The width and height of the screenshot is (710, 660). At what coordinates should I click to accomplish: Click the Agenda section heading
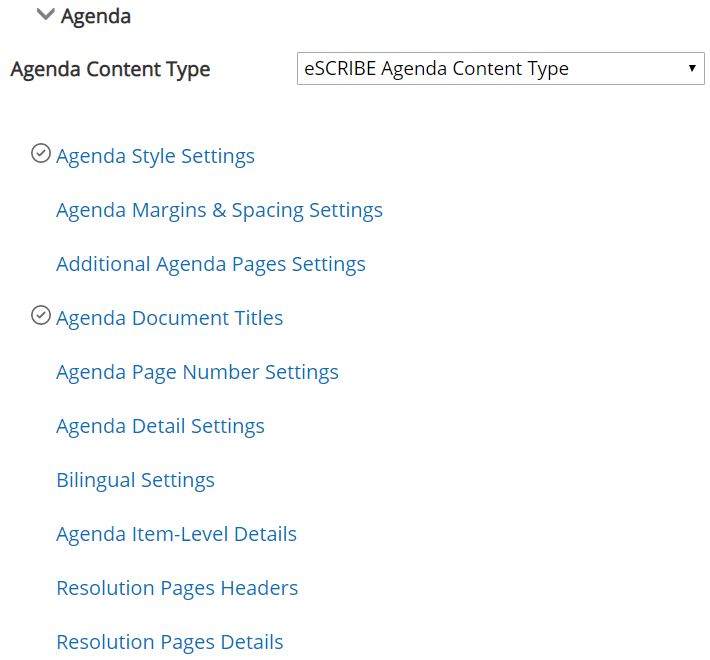(96, 17)
